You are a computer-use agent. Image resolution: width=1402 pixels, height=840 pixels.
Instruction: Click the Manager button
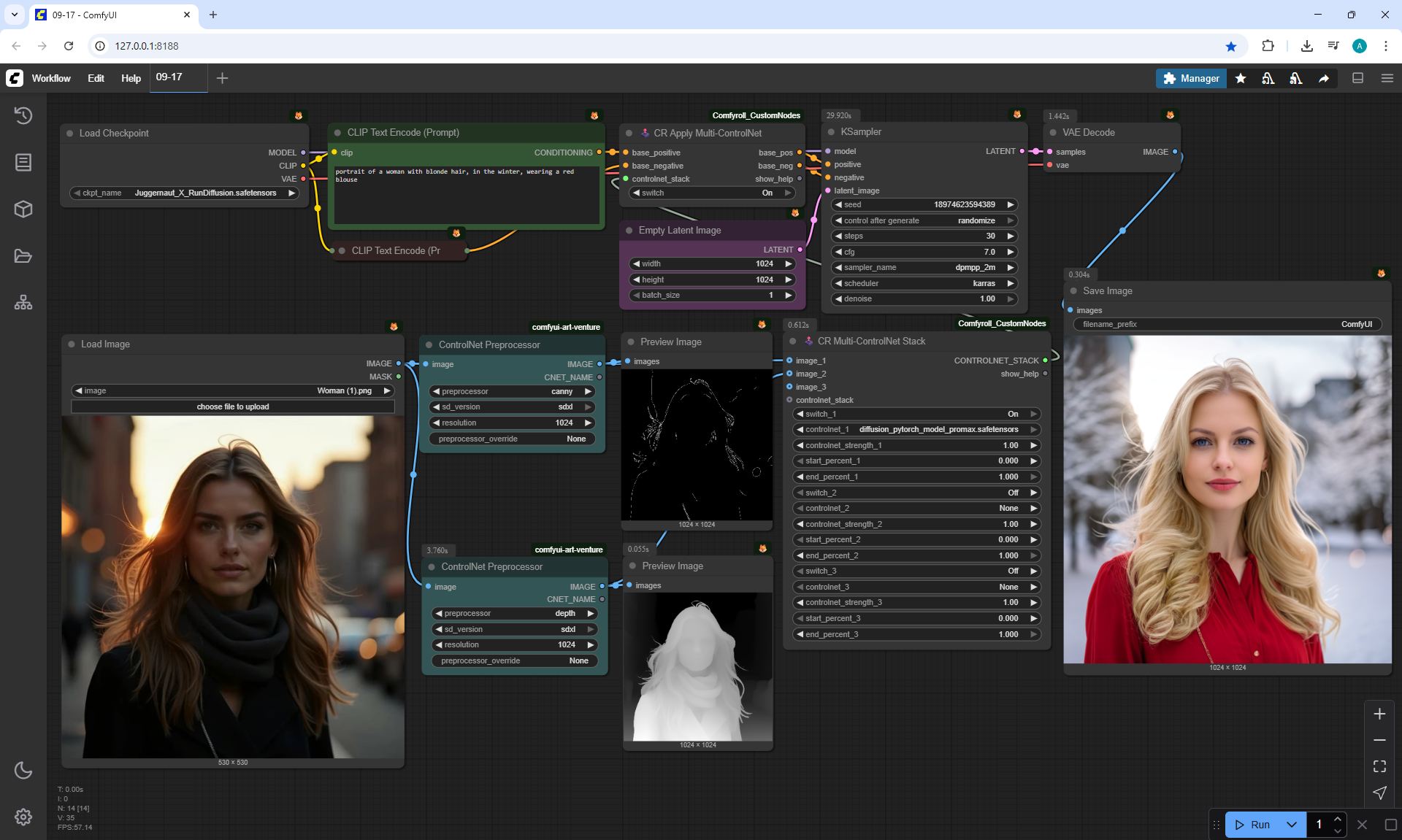tap(1190, 78)
